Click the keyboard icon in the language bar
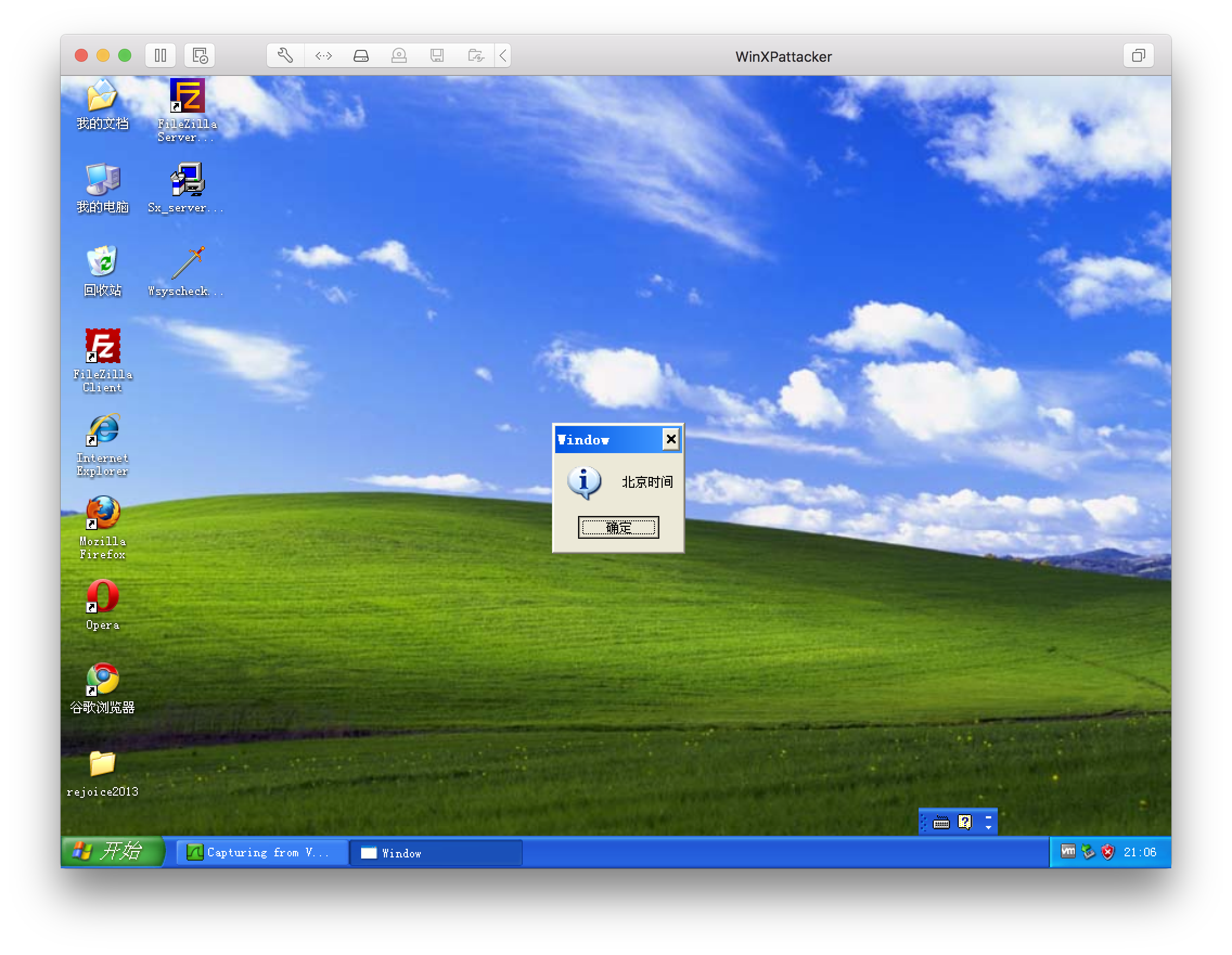Image resolution: width=1232 pixels, height=955 pixels. pyautogui.click(x=941, y=823)
